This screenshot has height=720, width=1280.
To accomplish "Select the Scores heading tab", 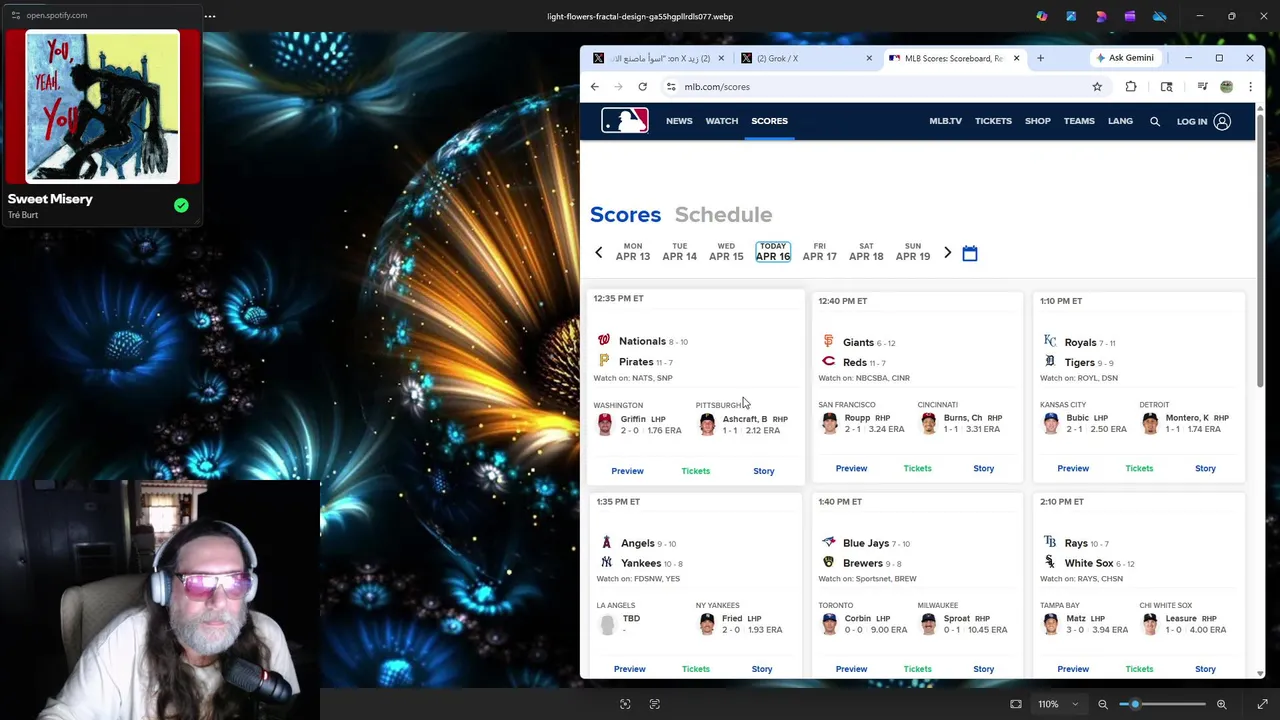I will click(625, 214).
